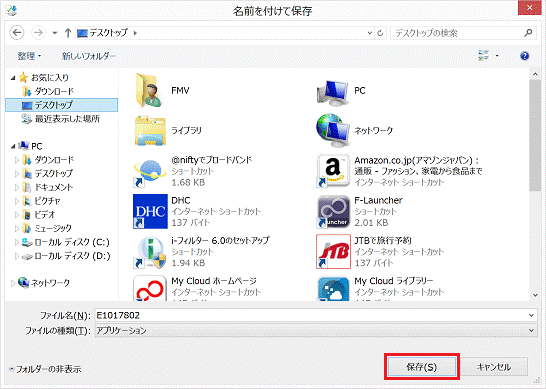Click the dialog title bar app icon
The image size is (546, 389).
point(12,10)
